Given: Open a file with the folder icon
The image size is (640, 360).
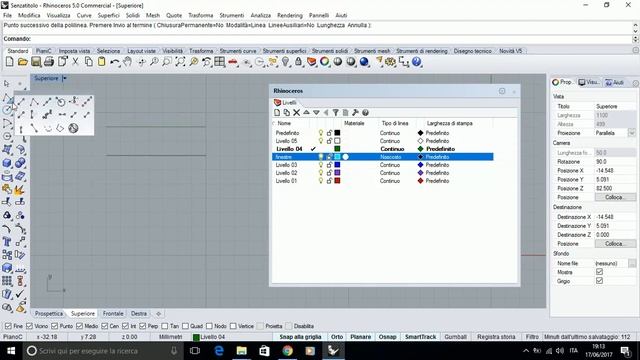Looking at the screenshot, I should click(22, 62).
